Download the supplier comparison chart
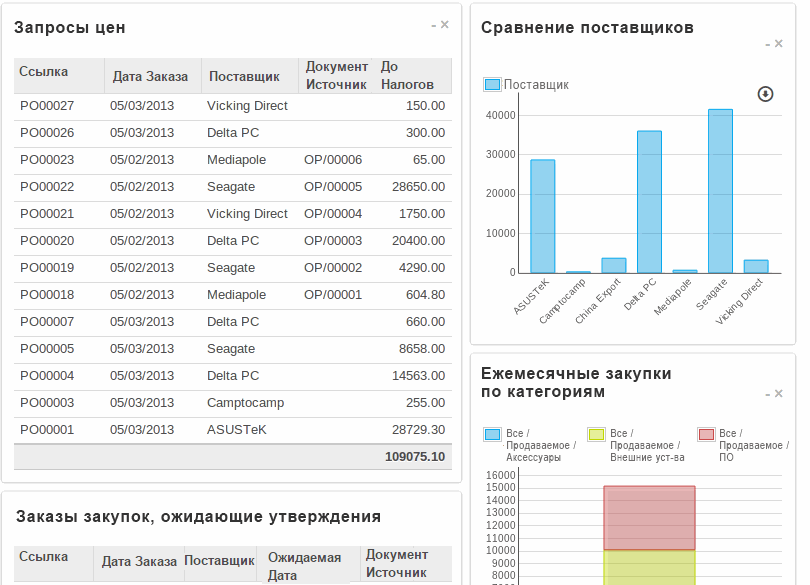This screenshot has width=810, height=585. point(765,94)
